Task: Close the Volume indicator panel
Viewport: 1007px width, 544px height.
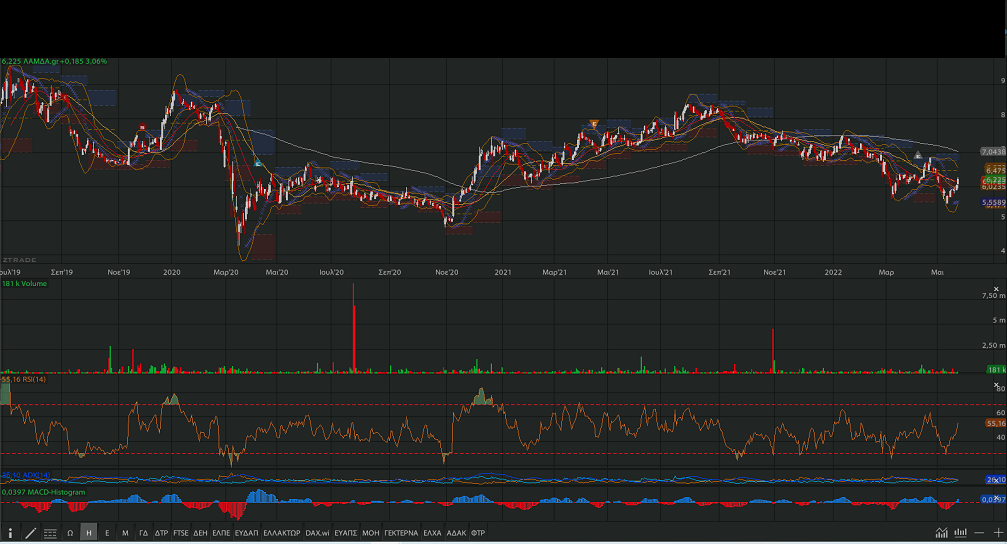Action: [996, 286]
